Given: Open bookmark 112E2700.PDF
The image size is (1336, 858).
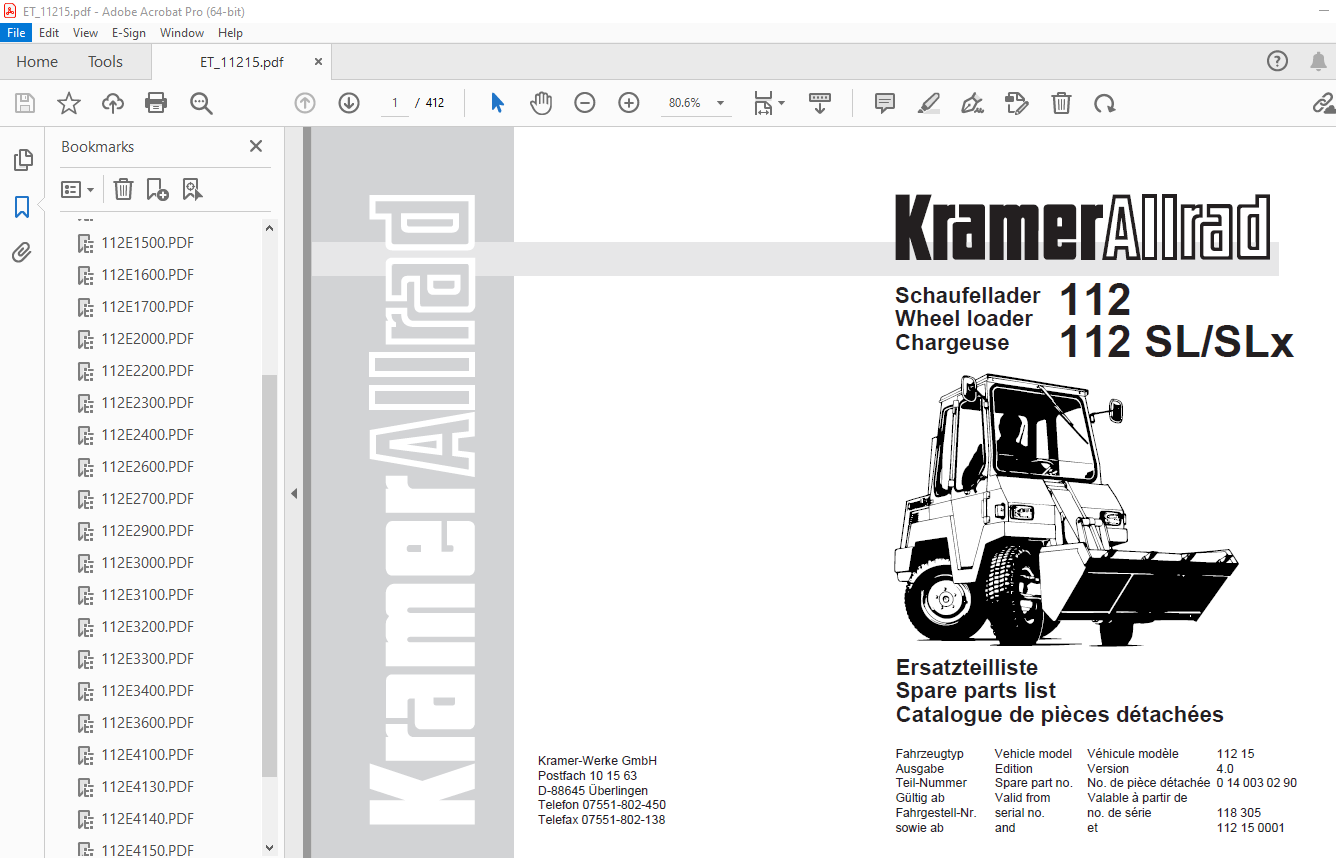Looking at the screenshot, I should [x=147, y=499].
